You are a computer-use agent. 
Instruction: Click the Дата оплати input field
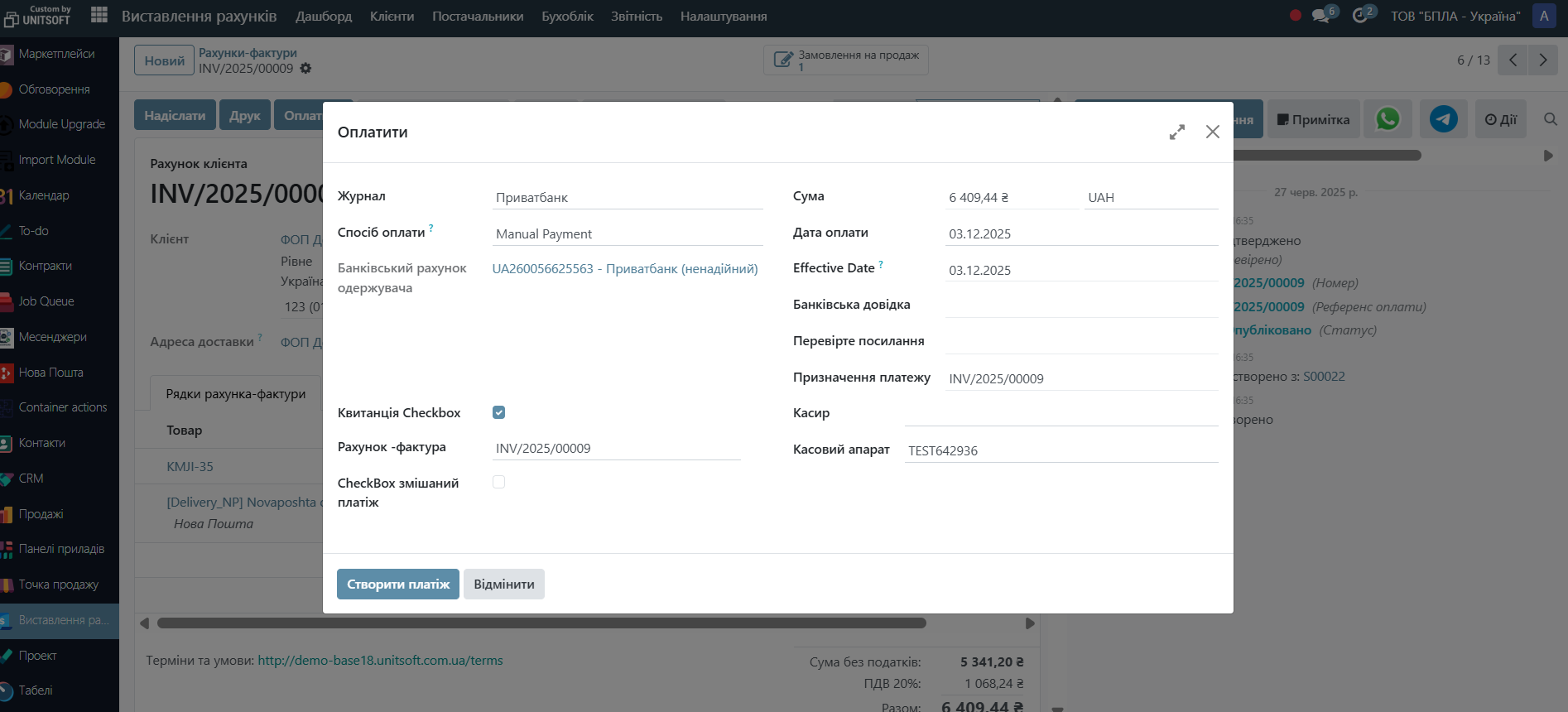(1080, 234)
